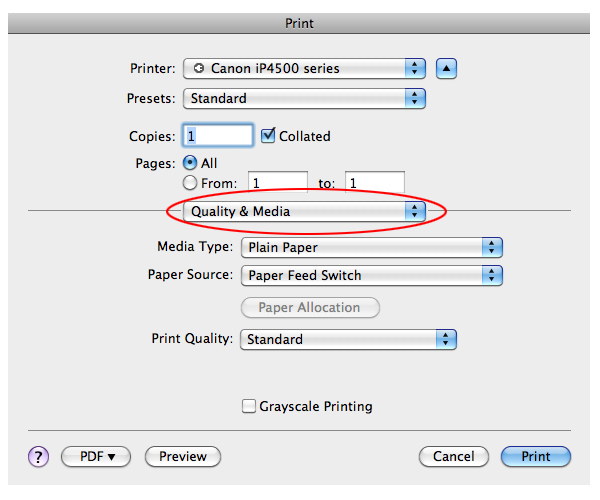
Task: Click the Media Type popup arrows icon
Action: point(492,247)
